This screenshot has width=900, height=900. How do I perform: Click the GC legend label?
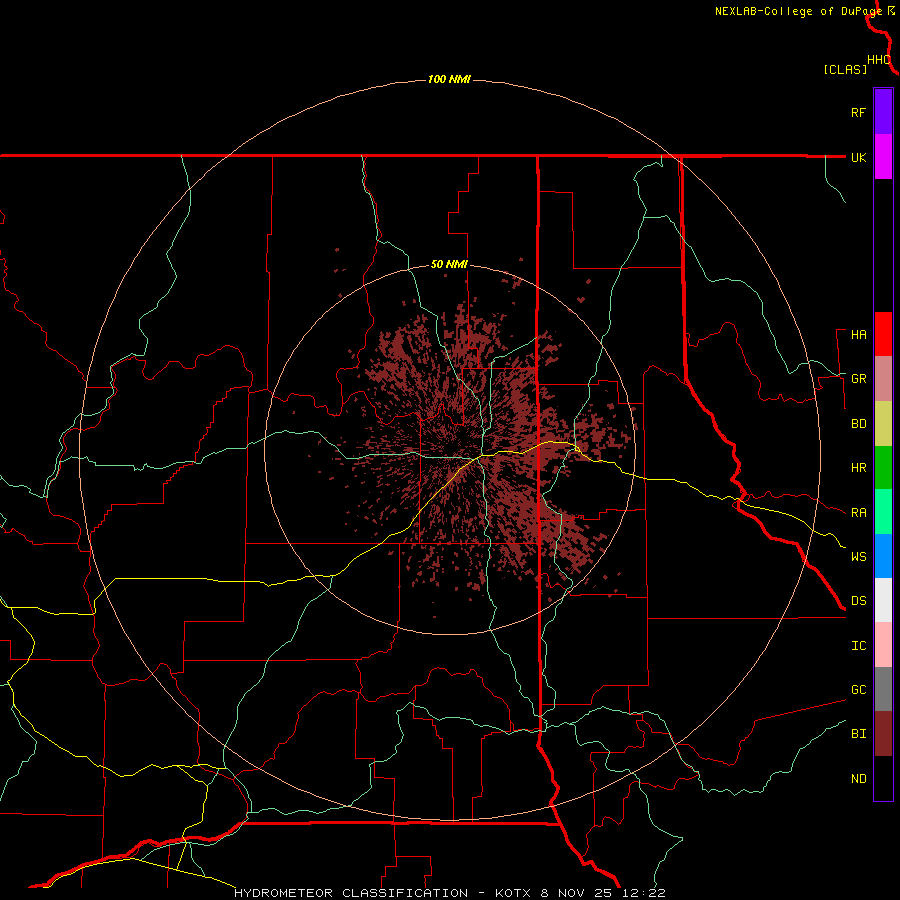[x=858, y=690]
